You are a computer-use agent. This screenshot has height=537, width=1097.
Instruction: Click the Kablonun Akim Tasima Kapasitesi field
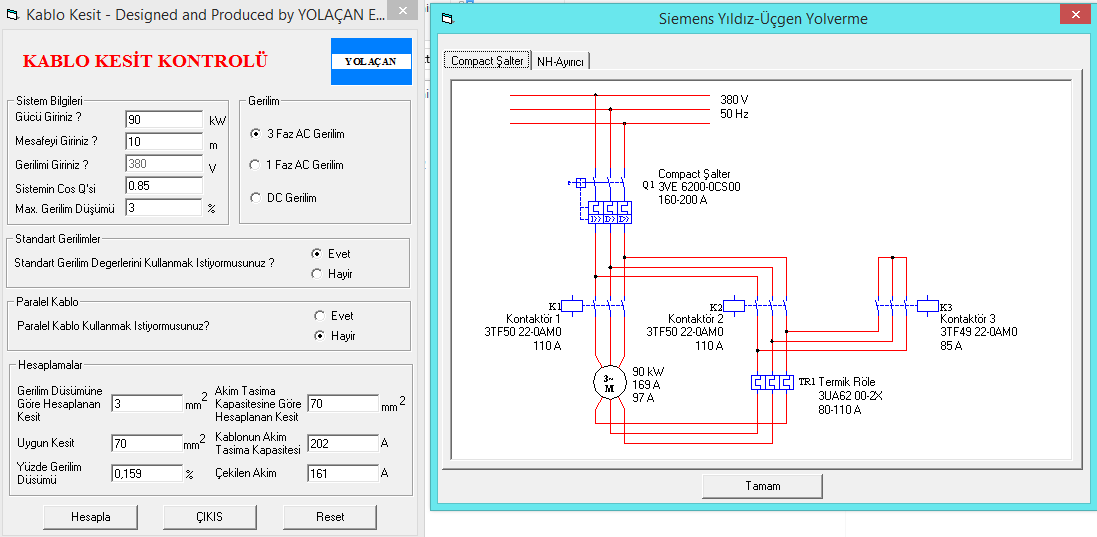(x=343, y=443)
